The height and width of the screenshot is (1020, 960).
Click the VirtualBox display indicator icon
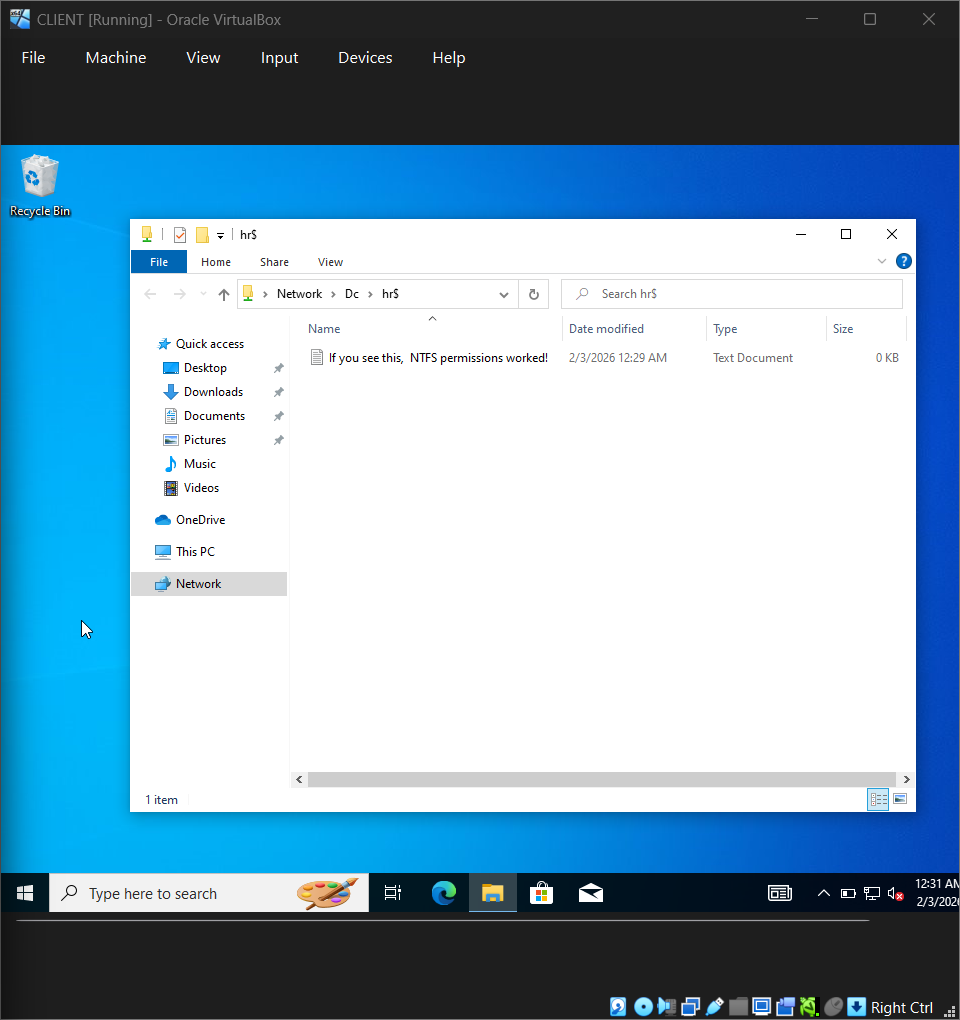pos(762,1006)
